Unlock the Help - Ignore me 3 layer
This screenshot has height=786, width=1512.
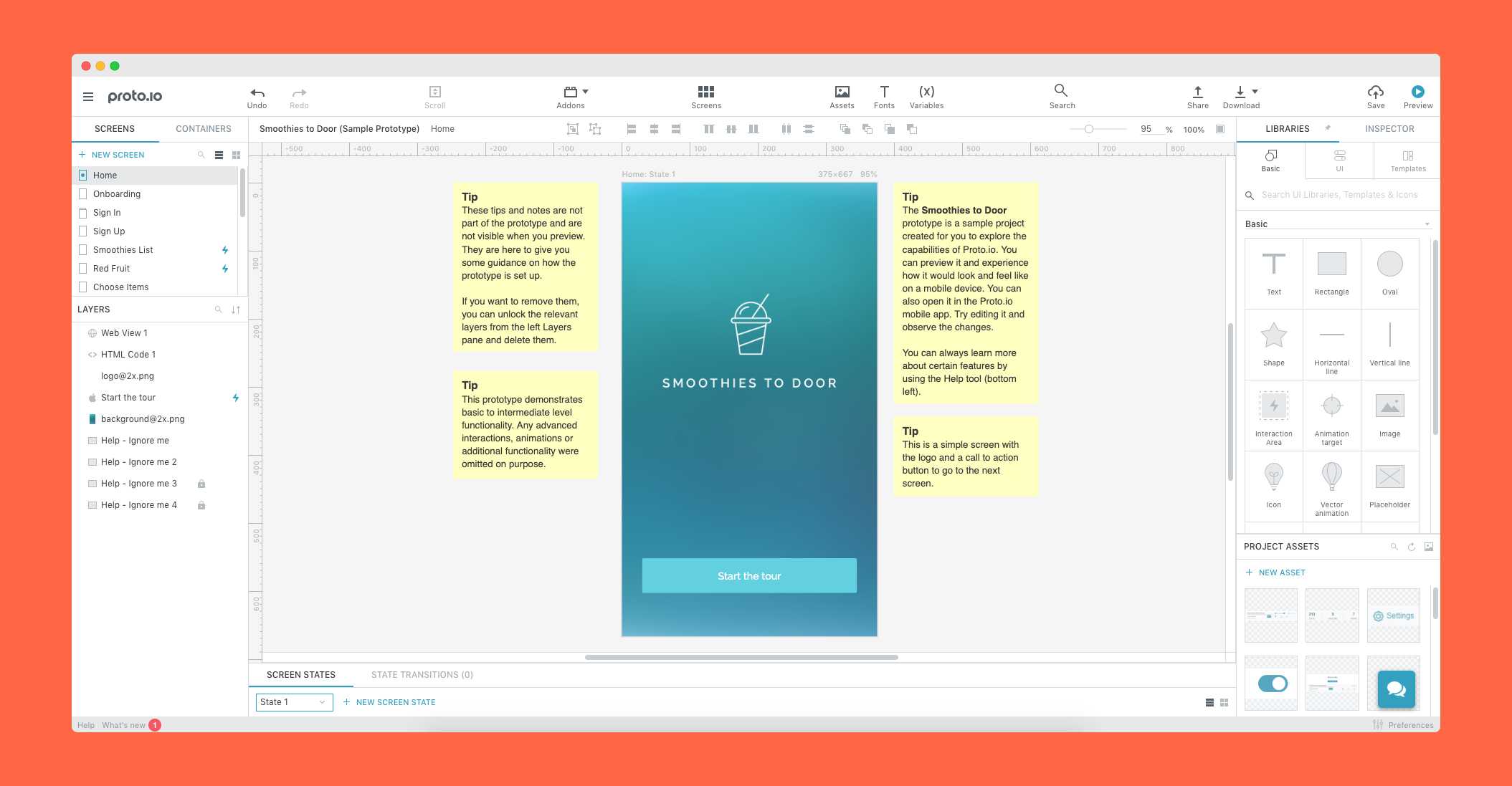[201, 484]
